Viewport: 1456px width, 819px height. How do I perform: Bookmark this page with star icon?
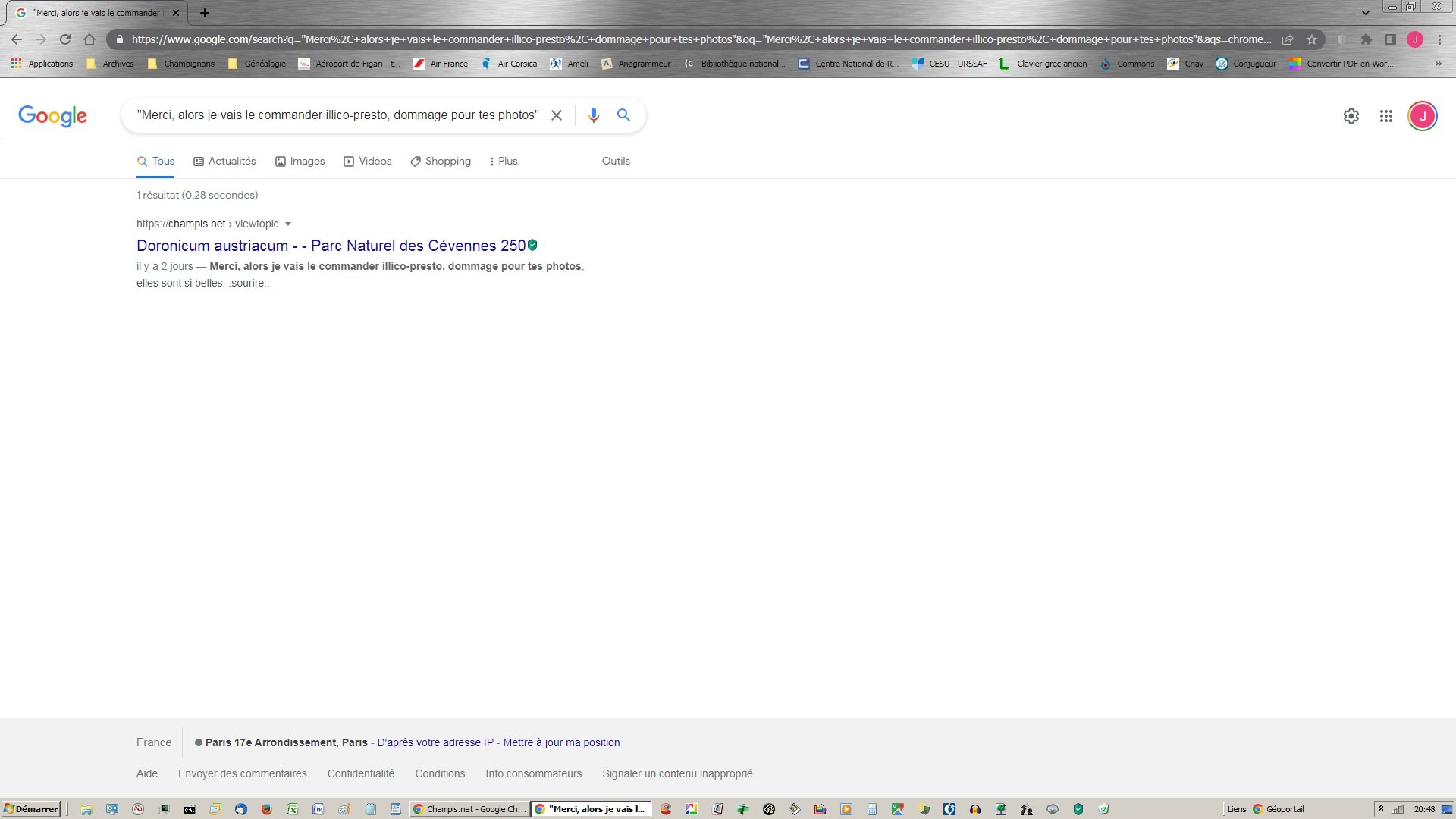[x=1311, y=39]
